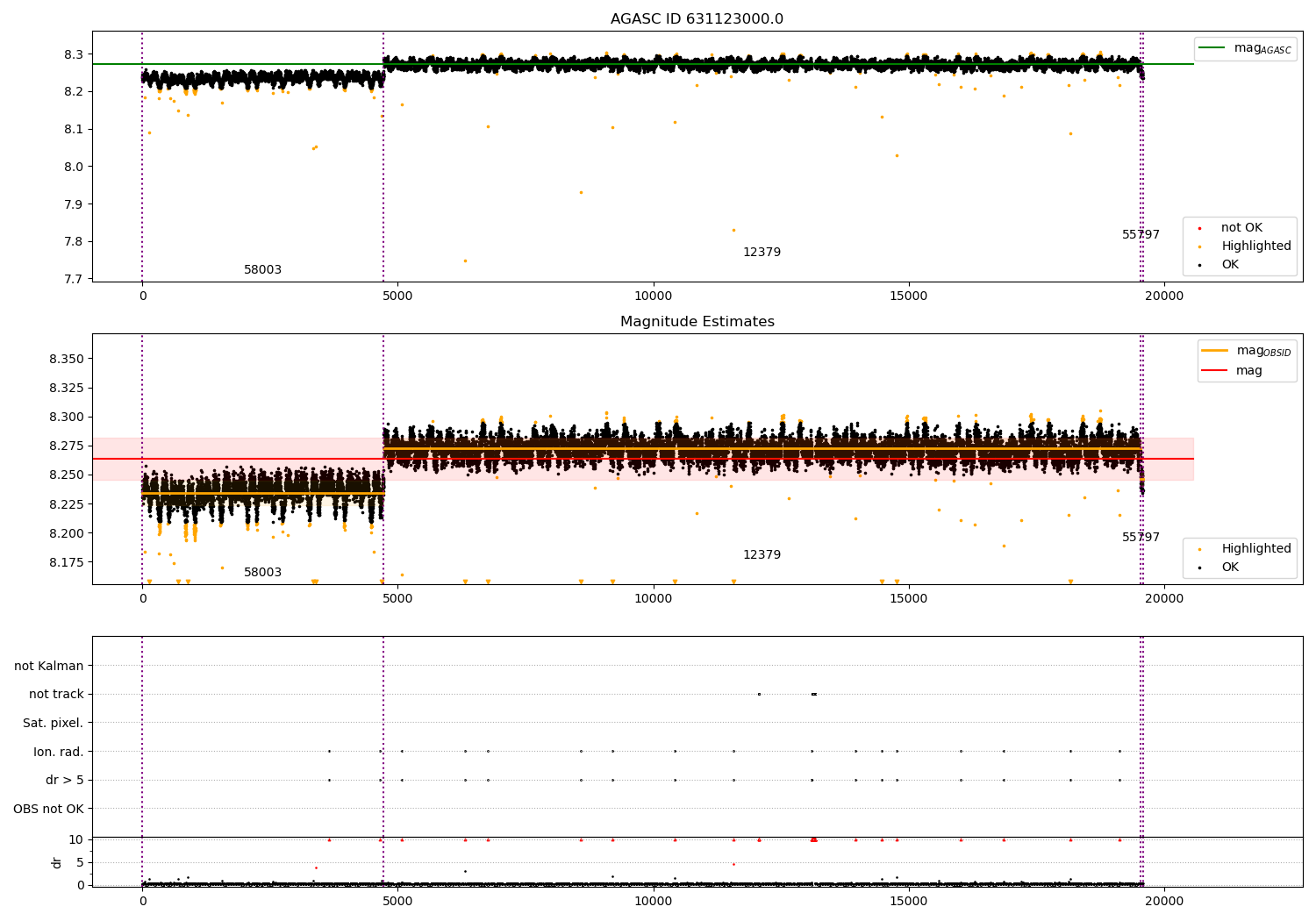The width and height of the screenshot is (1316, 921).
Task: Click the '8.0' y-axis tick label
Action: 74,167
